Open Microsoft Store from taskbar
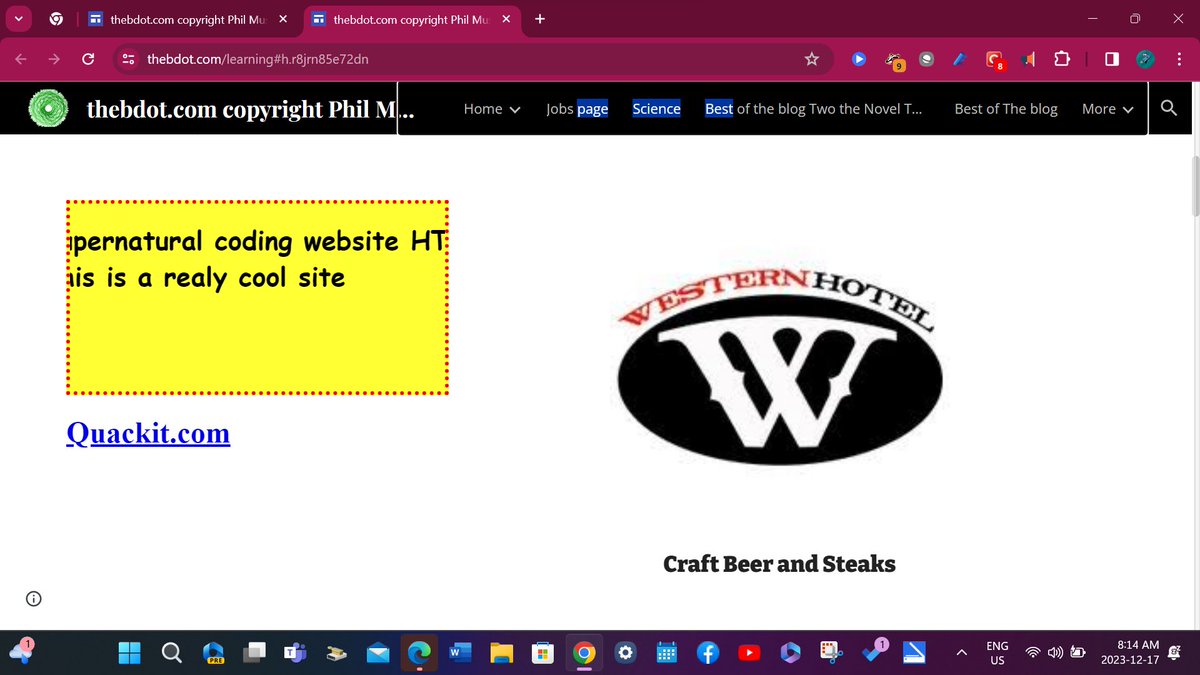 click(542, 653)
